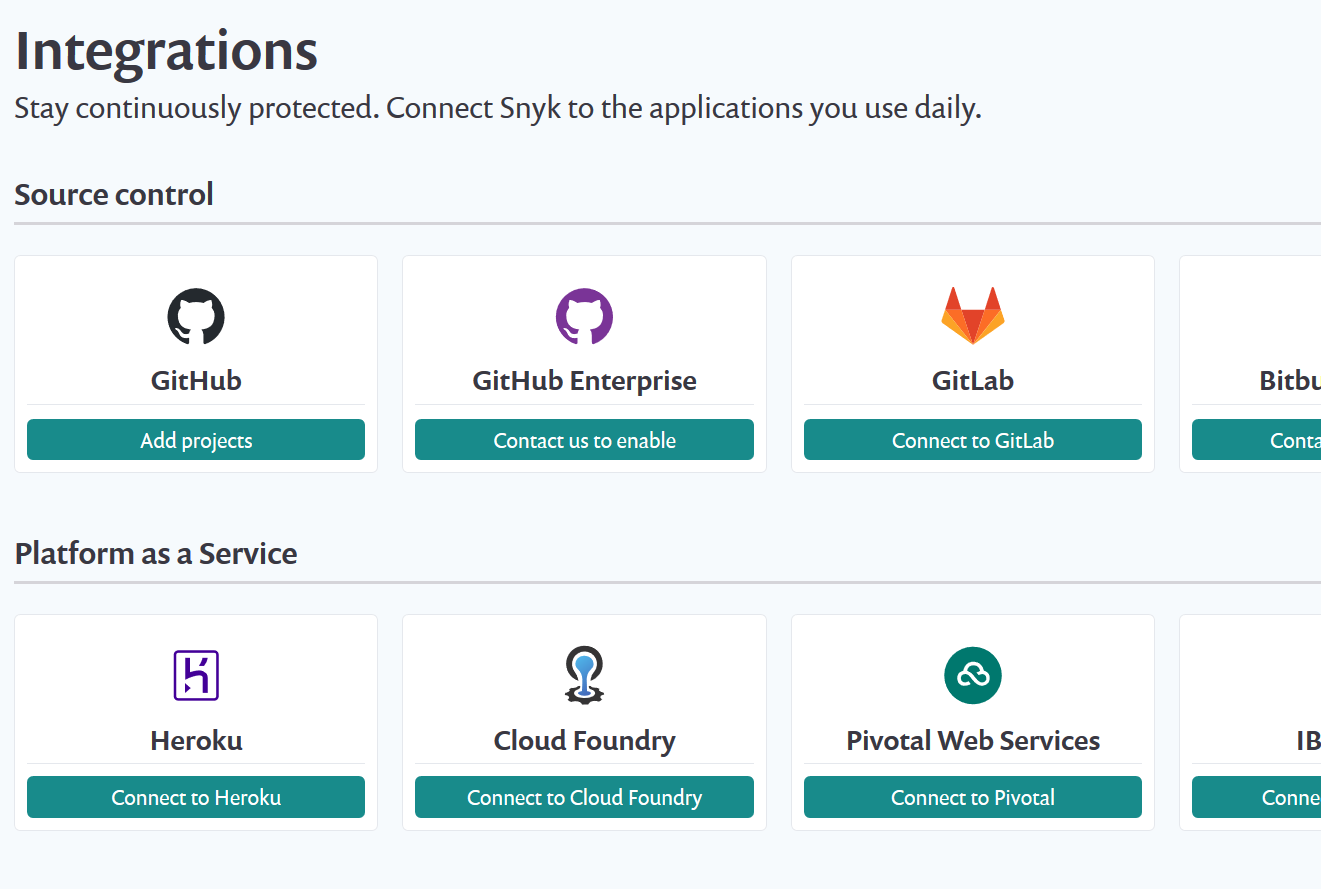Click the Connect to Heroku button

pyautogui.click(x=196, y=797)
